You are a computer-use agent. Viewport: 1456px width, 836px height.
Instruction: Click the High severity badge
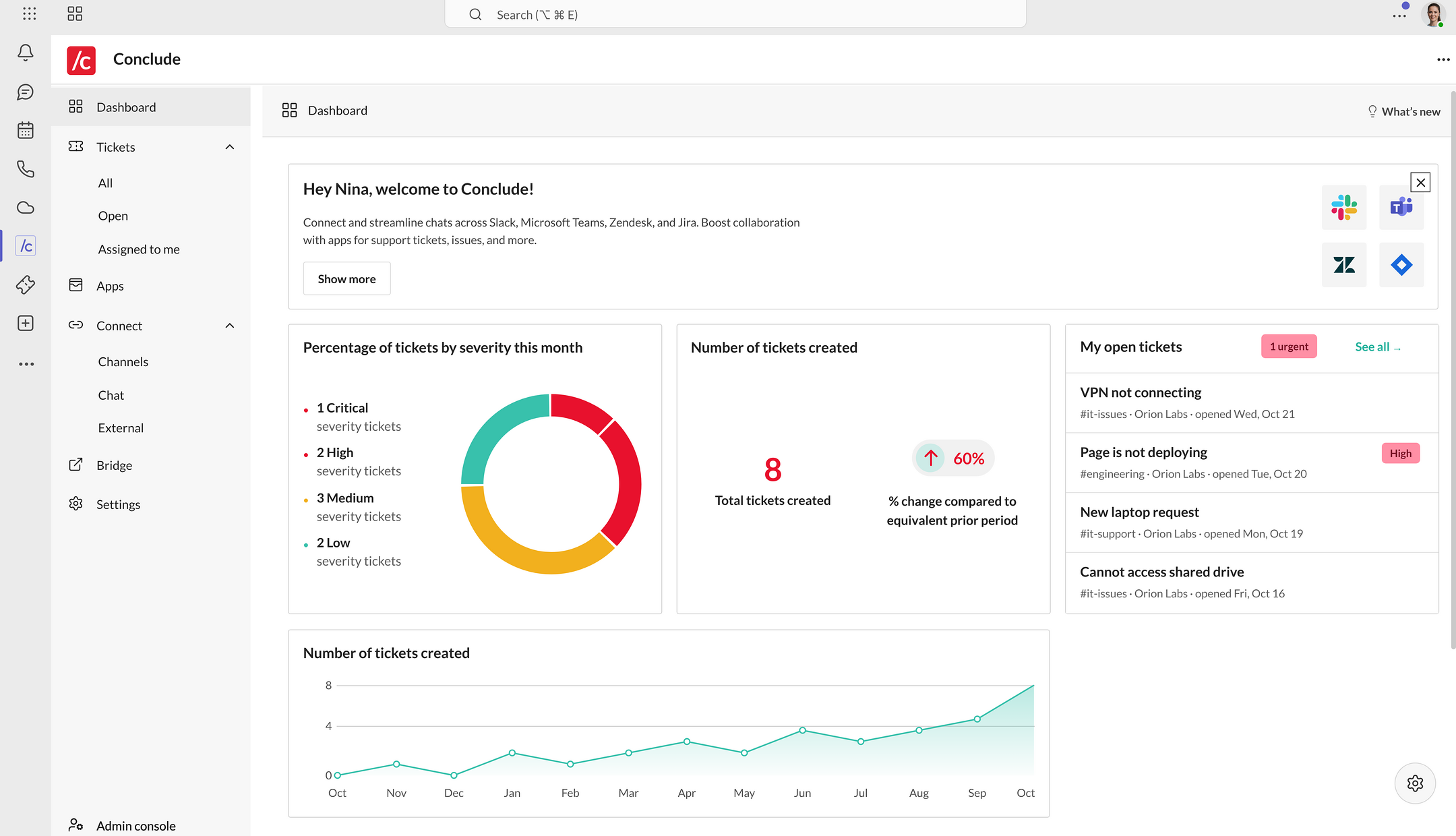tap(1400, 453)
